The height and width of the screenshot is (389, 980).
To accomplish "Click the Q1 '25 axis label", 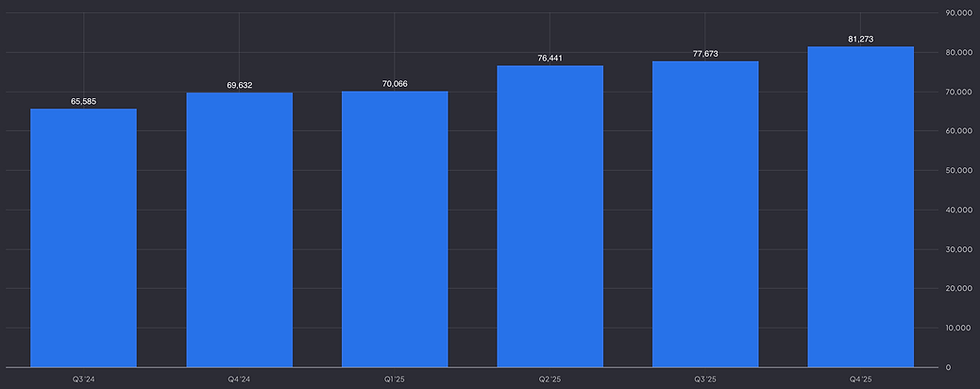I will [x=394, y=379].
